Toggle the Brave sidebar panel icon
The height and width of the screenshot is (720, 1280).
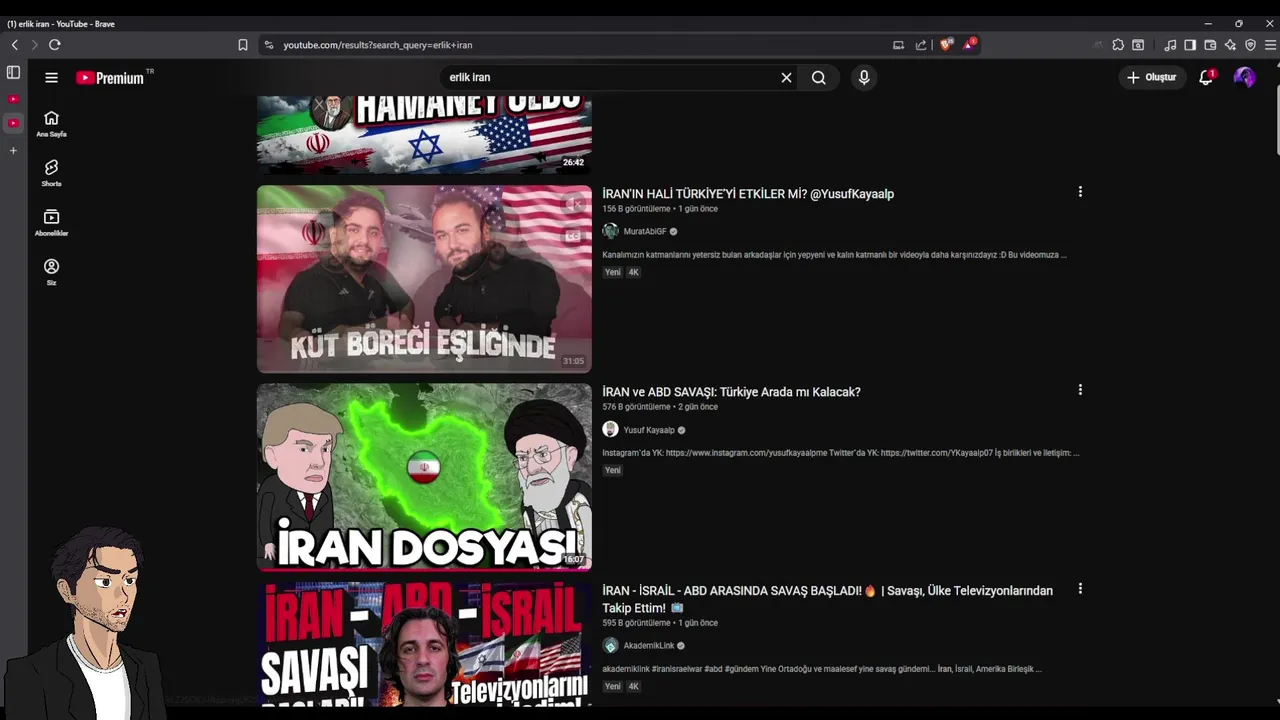[1190, 45]
